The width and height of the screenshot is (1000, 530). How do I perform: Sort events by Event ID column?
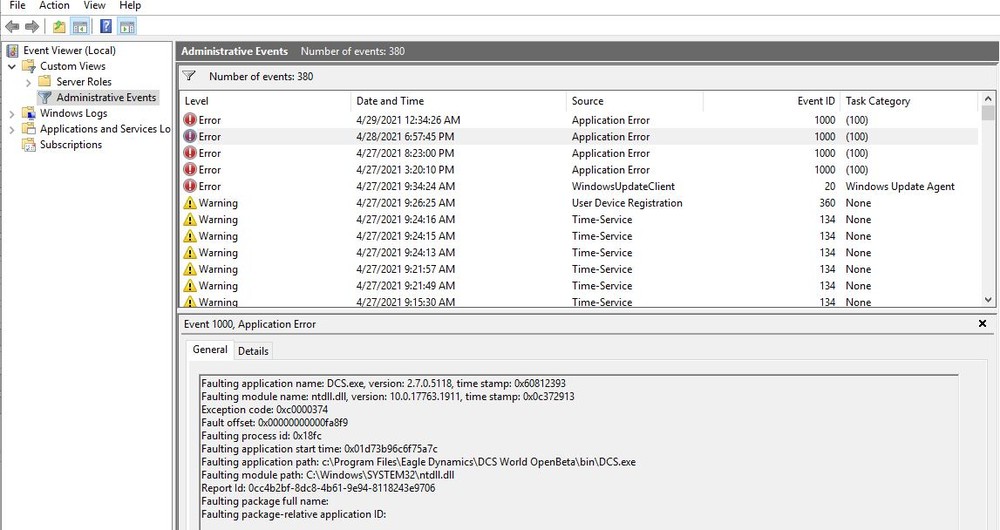[772, 101]
